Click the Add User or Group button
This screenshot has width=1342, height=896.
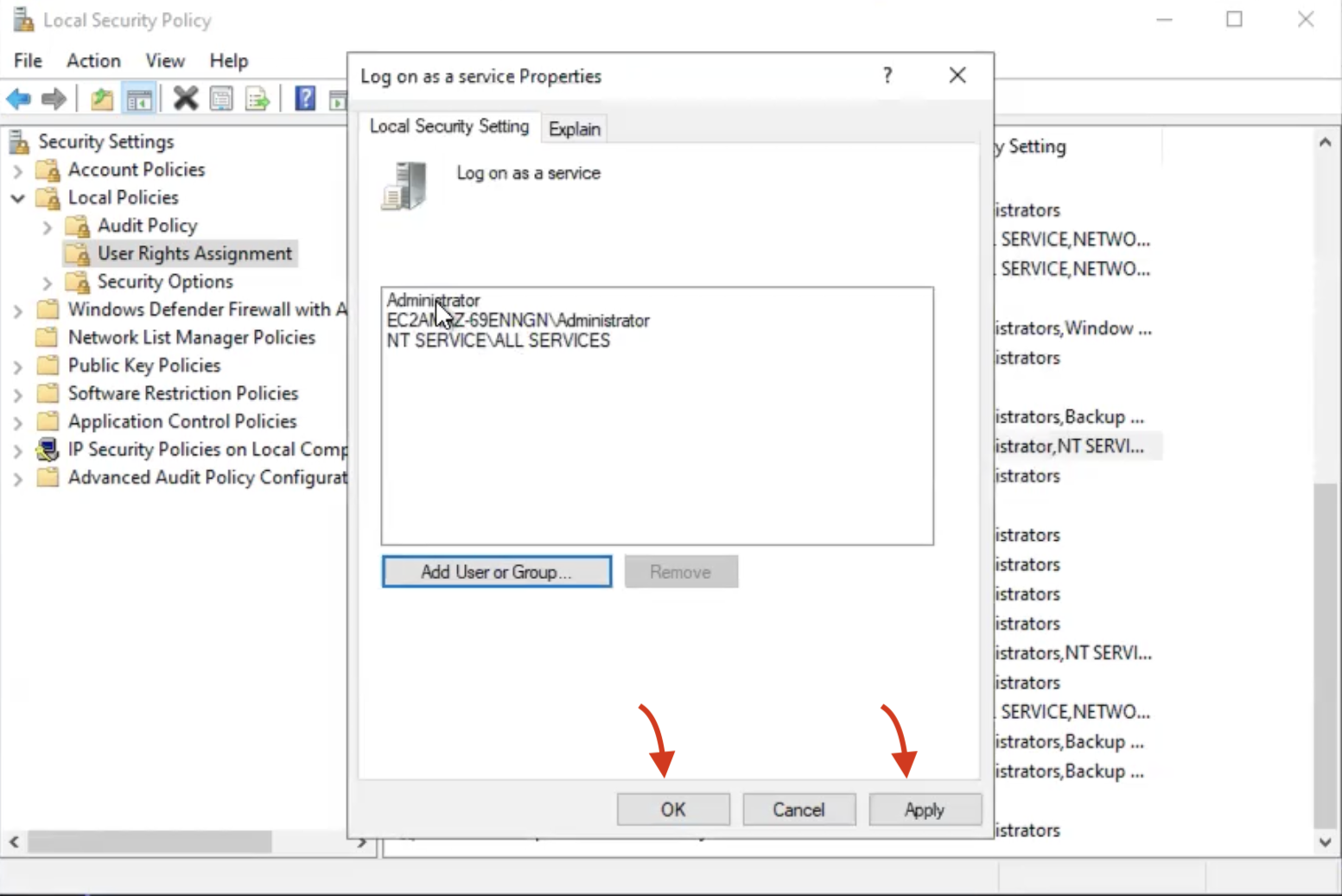point(496,572)
